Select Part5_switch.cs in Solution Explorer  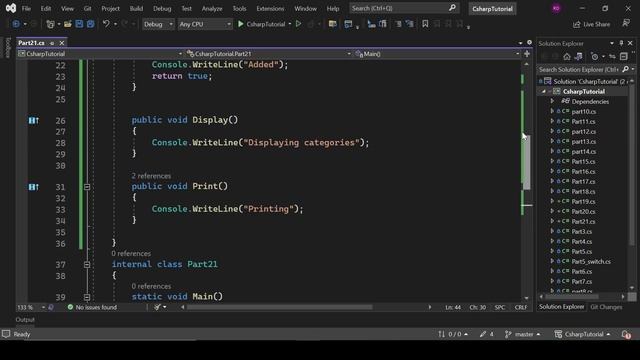coord(591,261)
